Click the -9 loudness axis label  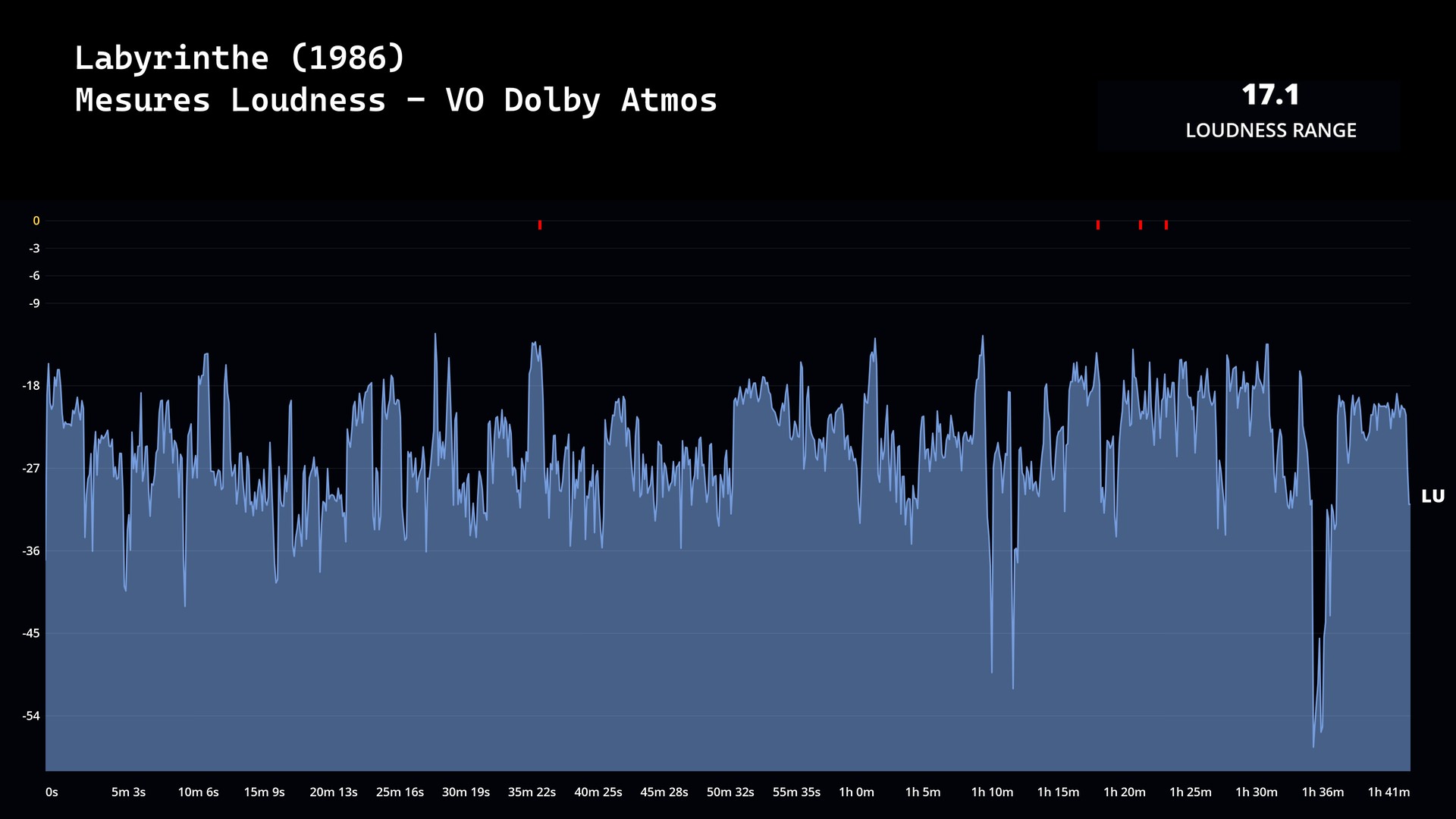[x=34, y=303]
